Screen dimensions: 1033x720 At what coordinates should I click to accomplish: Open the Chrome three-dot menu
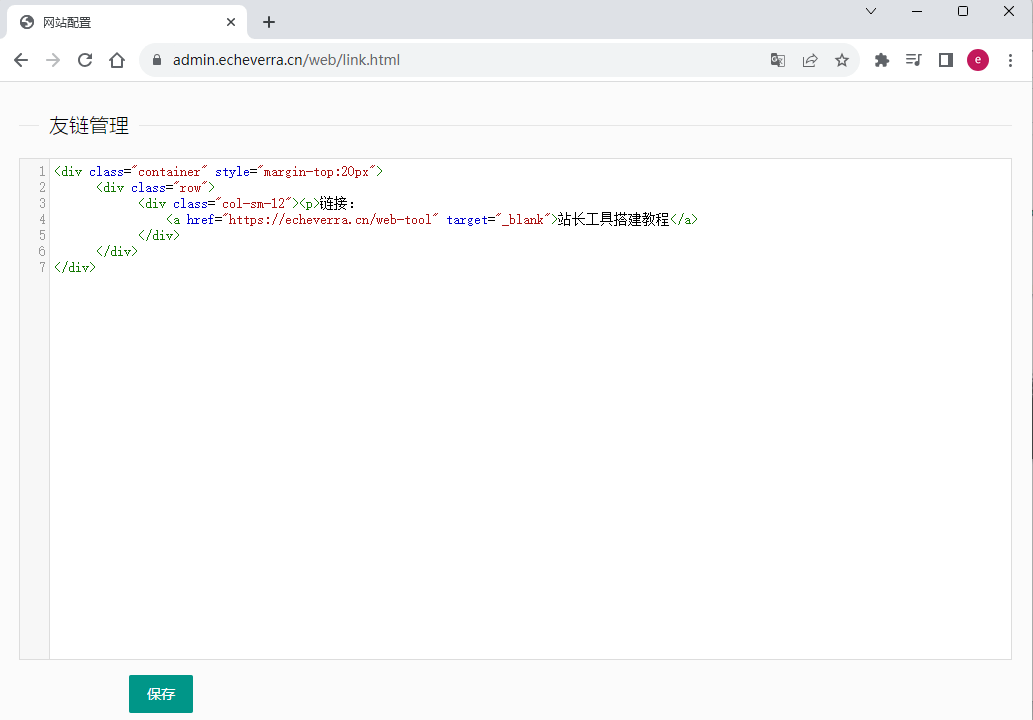tap(1010, 60)
